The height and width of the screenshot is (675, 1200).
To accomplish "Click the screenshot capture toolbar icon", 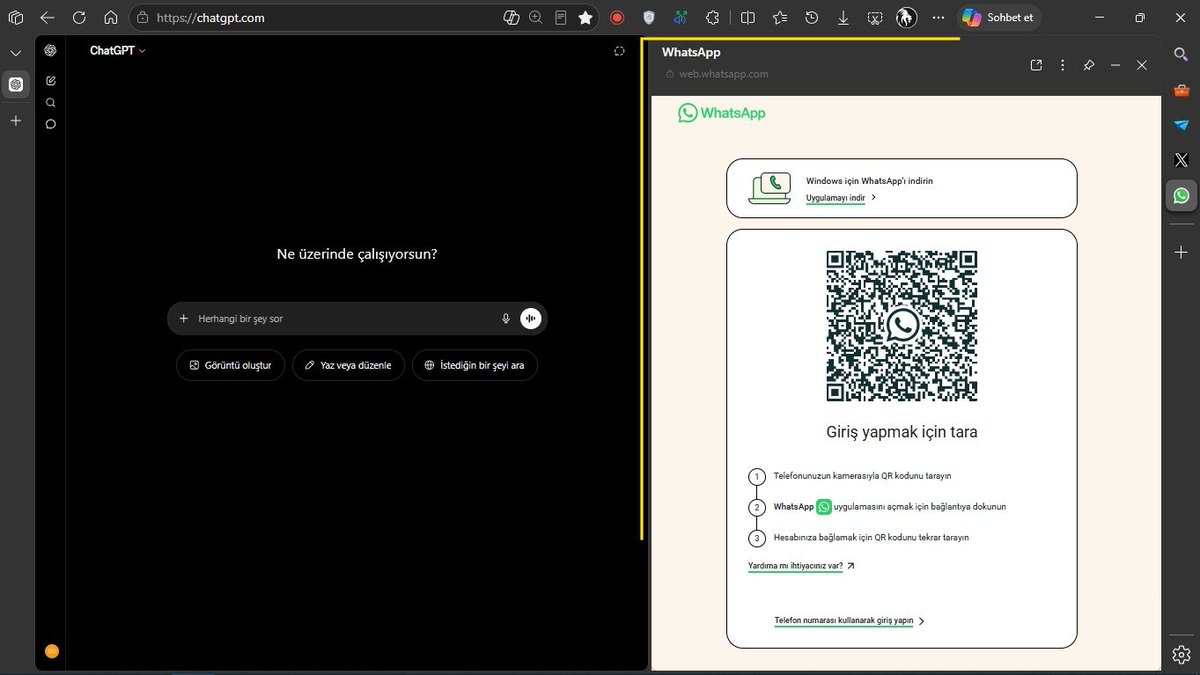I will pyautogui.click(x=875, y=17).
